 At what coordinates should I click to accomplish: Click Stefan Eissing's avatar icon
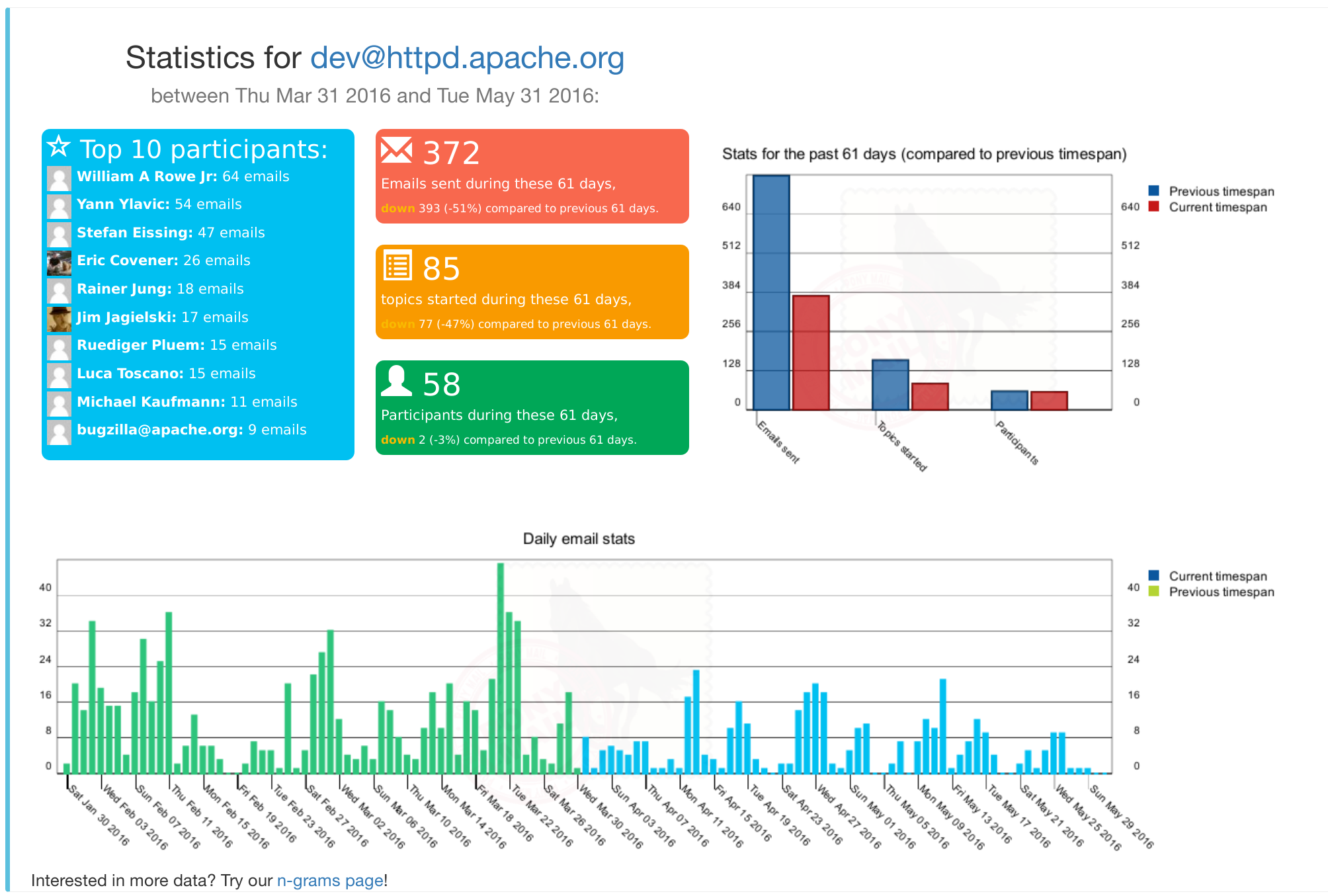[59, 235]
